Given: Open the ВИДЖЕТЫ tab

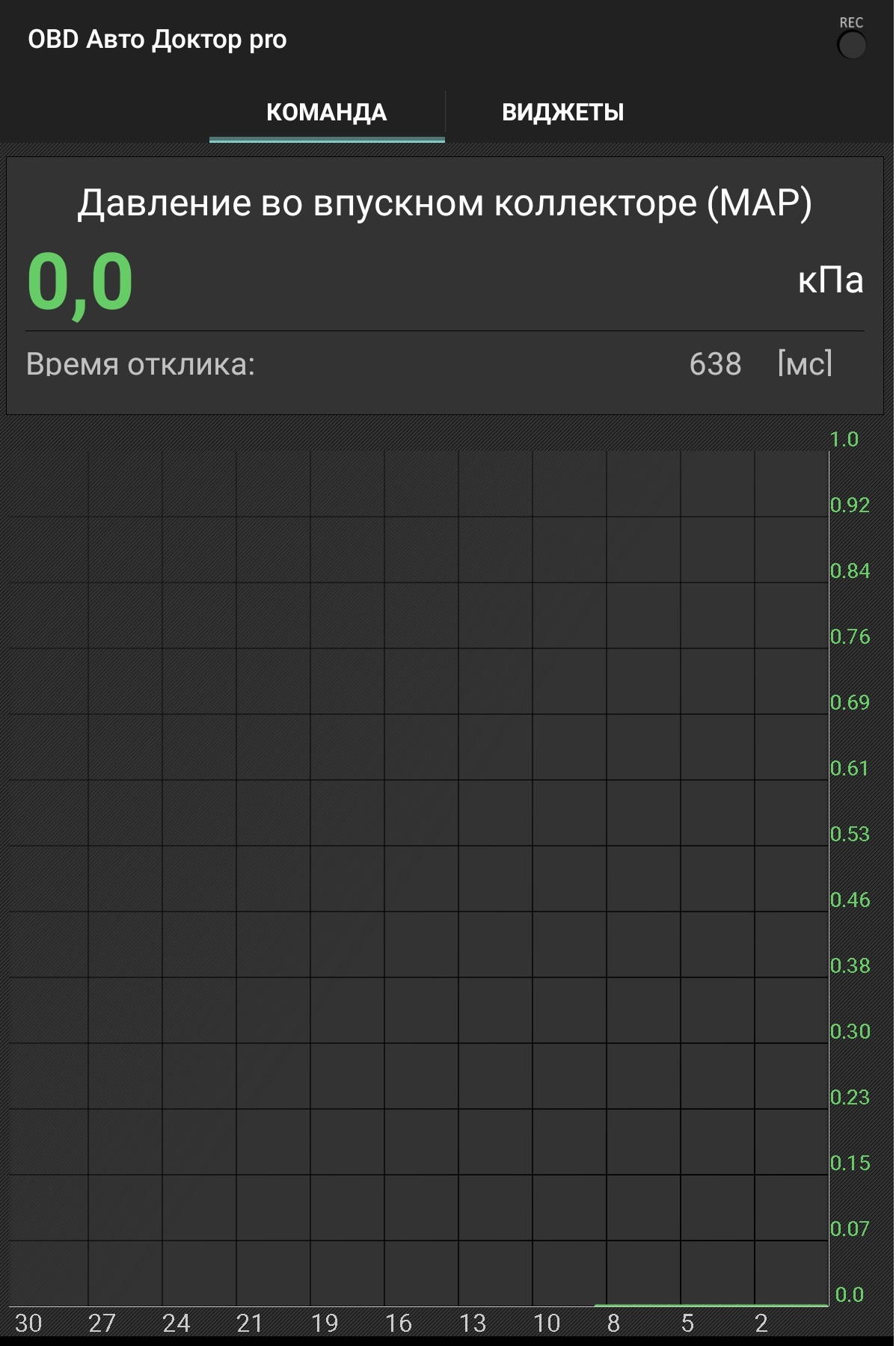Looking at the screenshot, I should [562, 113].
